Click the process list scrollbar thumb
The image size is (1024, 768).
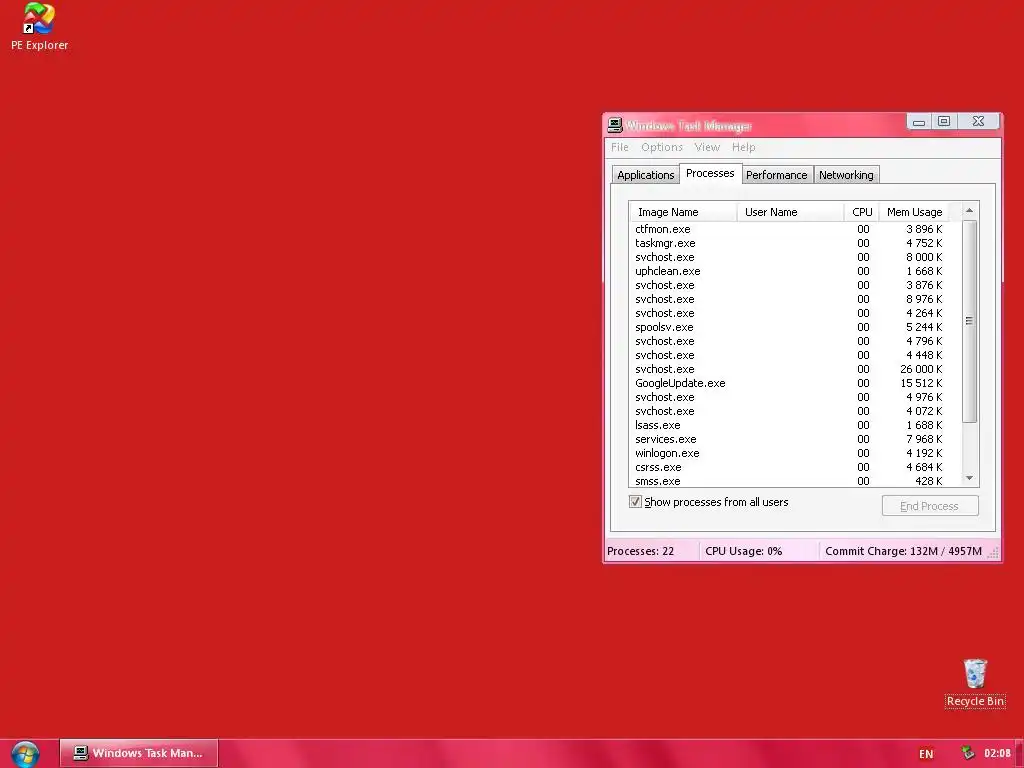coord(969,321)
